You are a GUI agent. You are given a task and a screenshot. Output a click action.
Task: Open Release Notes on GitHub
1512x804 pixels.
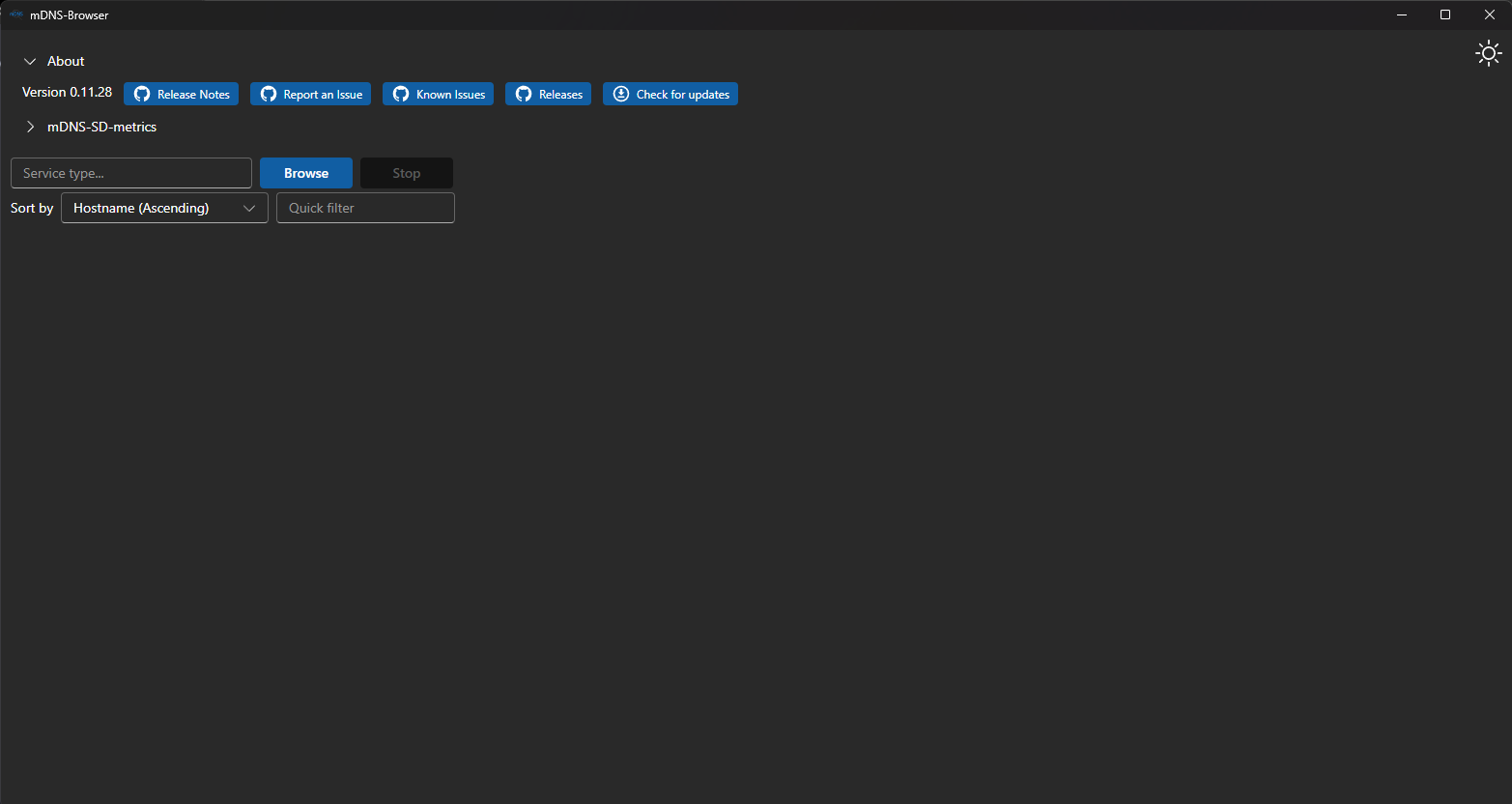(181, 94)
